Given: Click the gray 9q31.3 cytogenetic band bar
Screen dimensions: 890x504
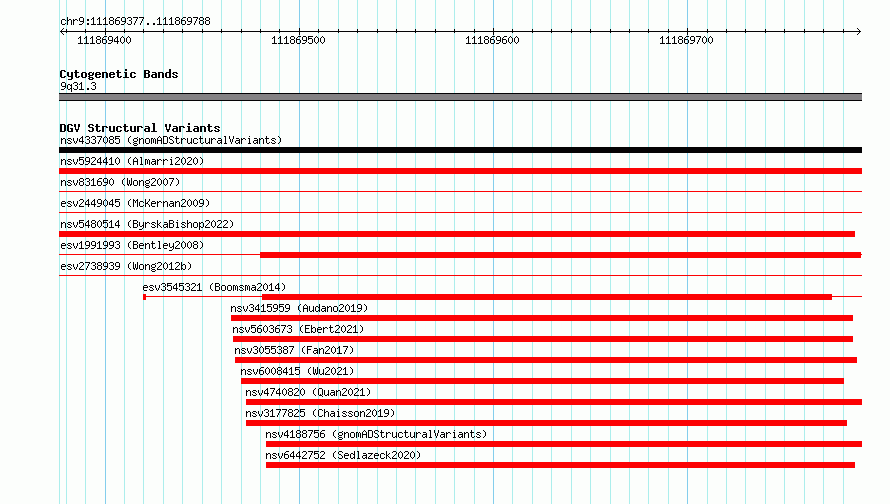Looking at the screenshot, I should [460, 97].
